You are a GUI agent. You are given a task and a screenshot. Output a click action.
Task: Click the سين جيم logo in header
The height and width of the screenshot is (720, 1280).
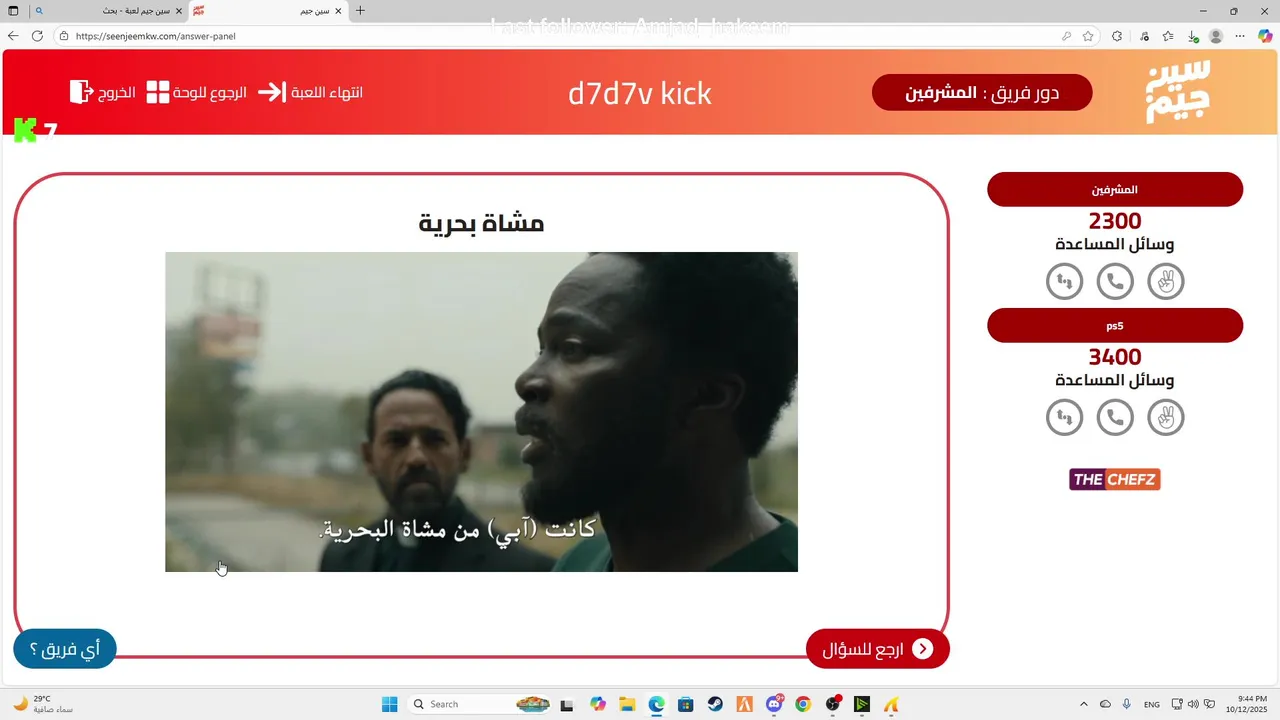pyautogui.click(x=1177, y=92)
